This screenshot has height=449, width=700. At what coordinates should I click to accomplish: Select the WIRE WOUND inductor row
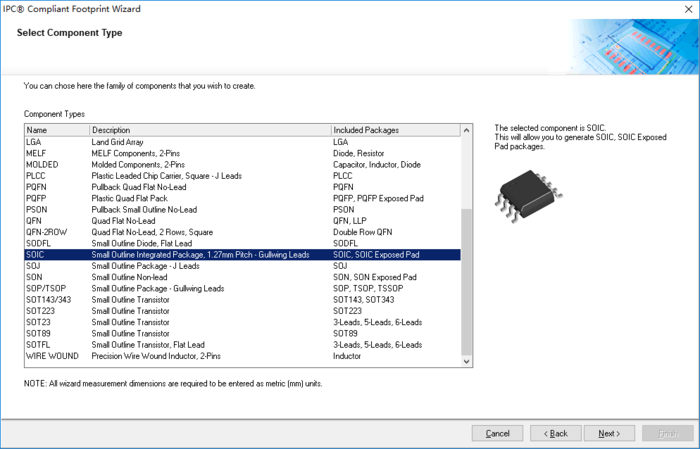pyautogui.click(x=242, y=356)
